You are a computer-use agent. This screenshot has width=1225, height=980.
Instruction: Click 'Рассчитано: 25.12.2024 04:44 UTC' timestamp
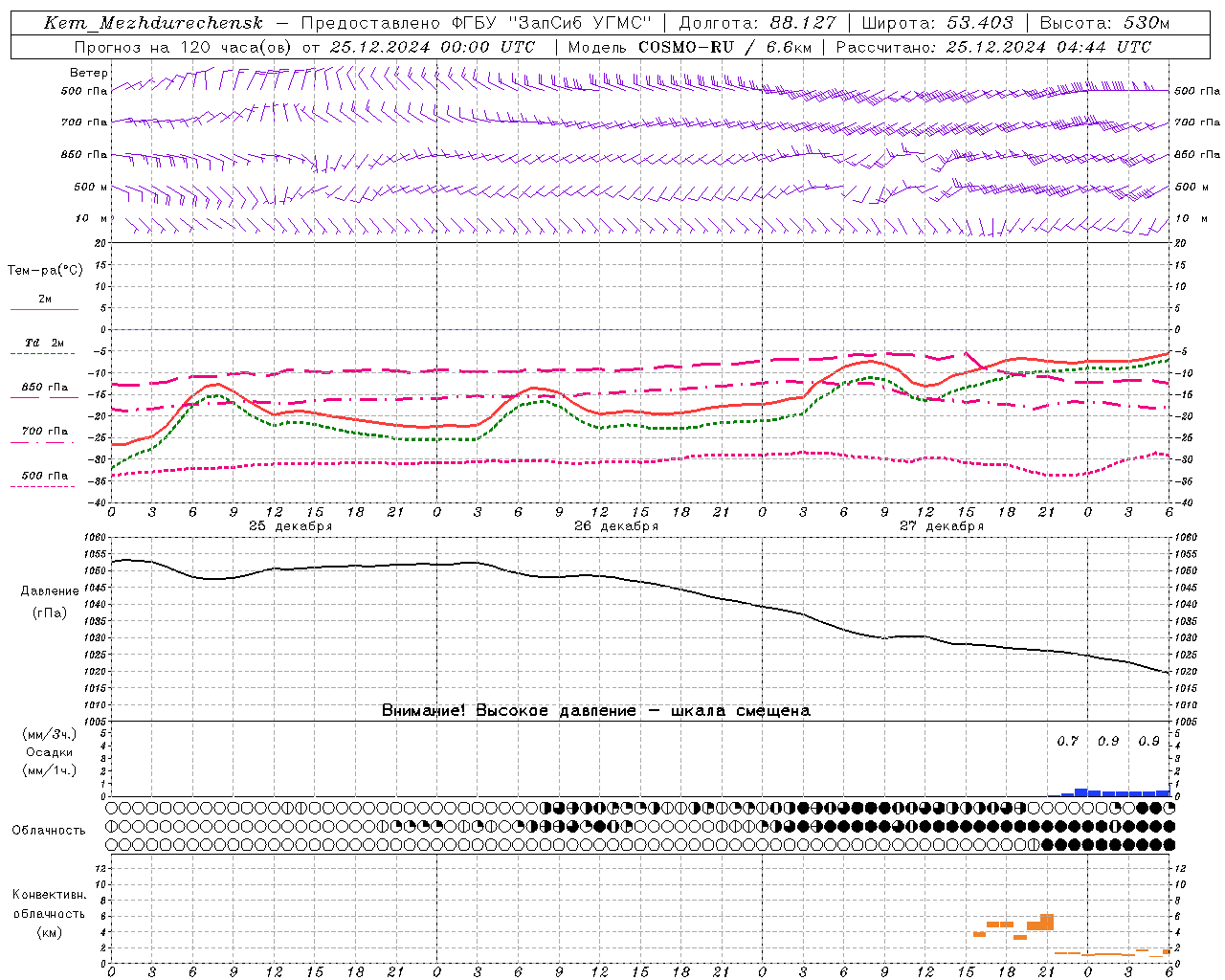click(993, 47)
